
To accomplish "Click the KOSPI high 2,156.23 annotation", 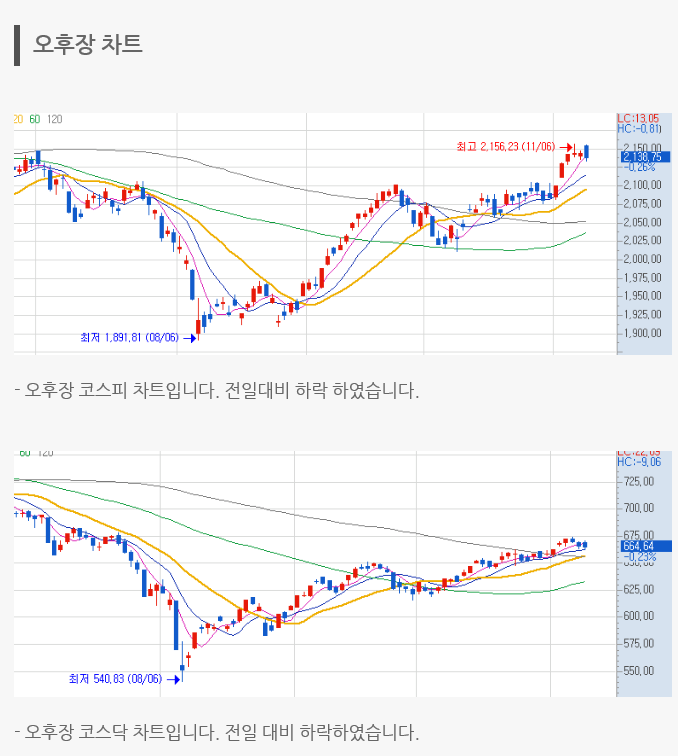I will 505,146.
